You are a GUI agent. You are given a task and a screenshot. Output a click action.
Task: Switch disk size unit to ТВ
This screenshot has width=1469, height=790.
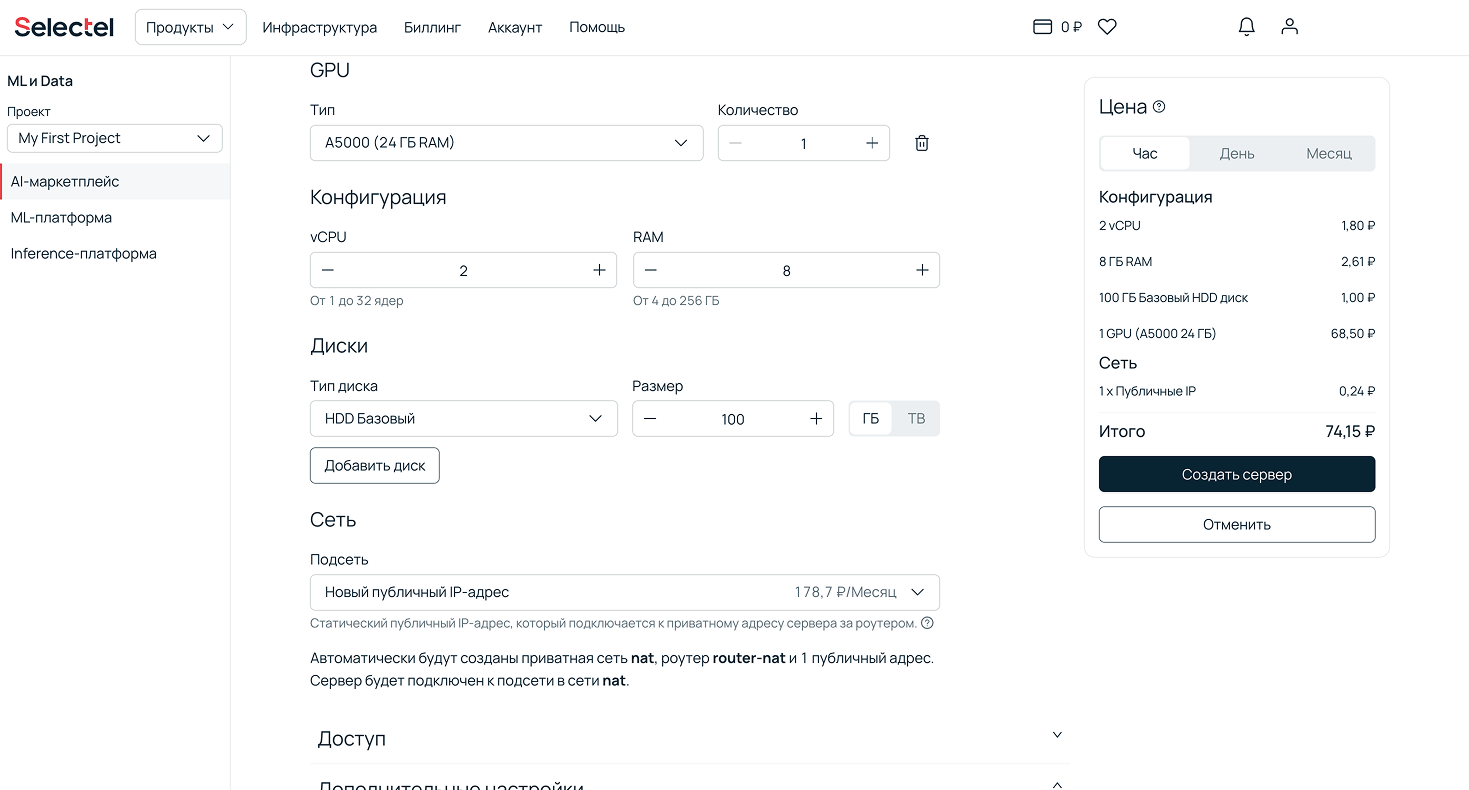(x=916, y=419)
